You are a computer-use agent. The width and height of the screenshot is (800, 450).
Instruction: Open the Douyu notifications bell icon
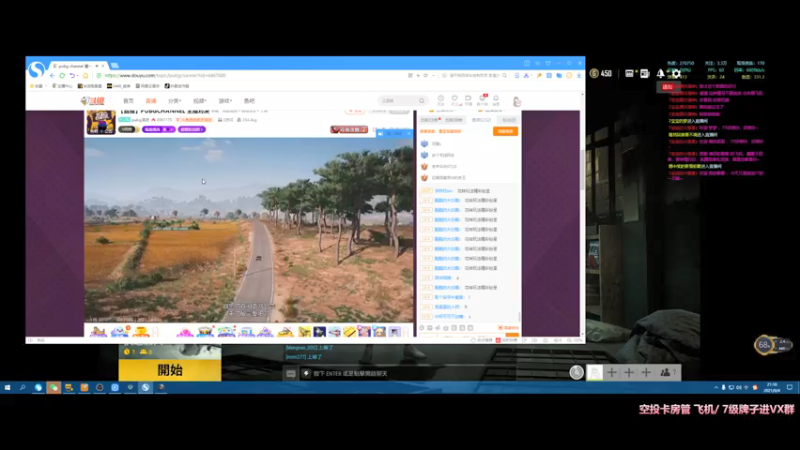496,99
